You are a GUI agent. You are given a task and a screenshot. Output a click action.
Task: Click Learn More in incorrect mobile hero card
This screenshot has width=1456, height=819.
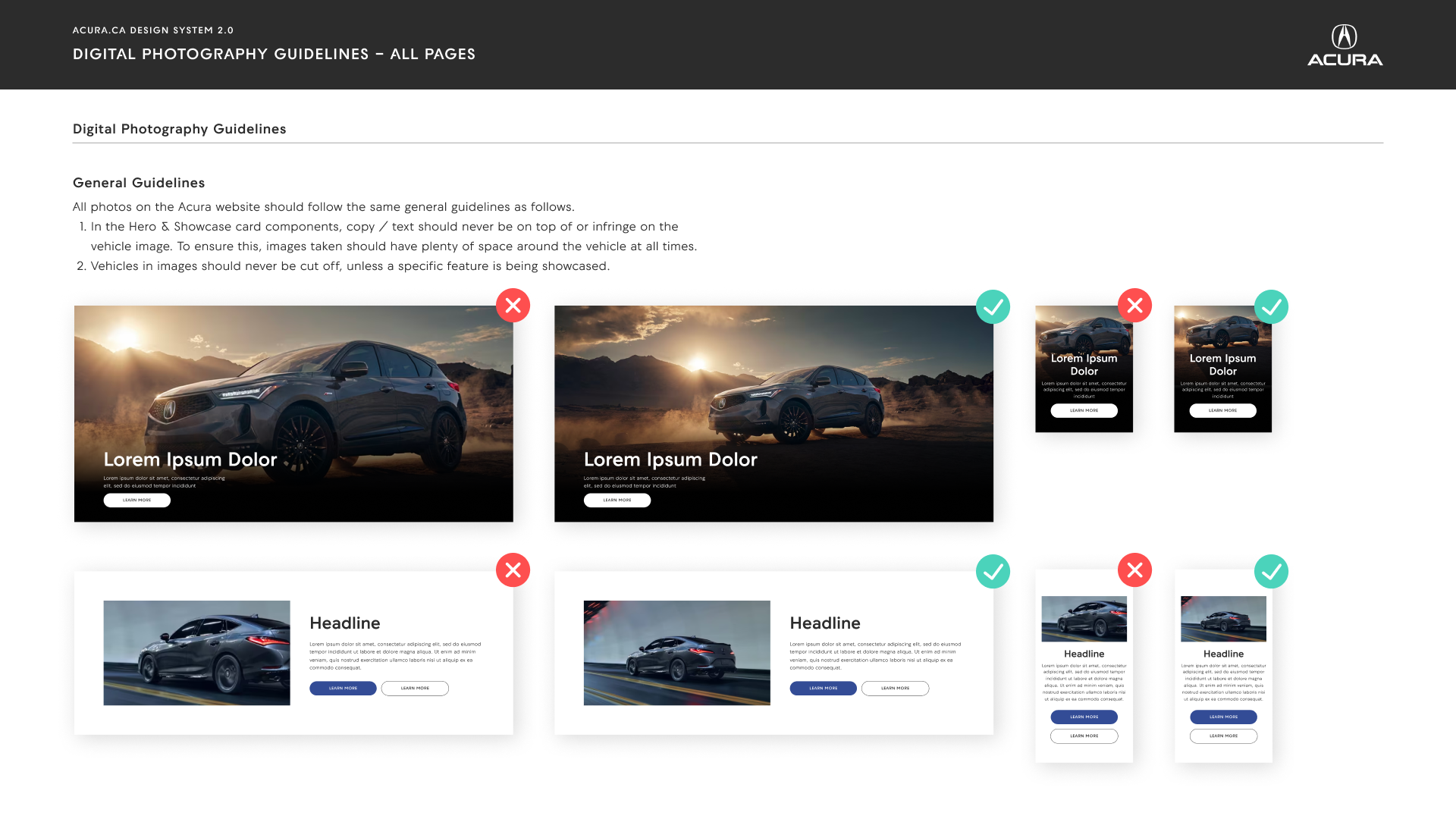click(x=1084, y=410)
